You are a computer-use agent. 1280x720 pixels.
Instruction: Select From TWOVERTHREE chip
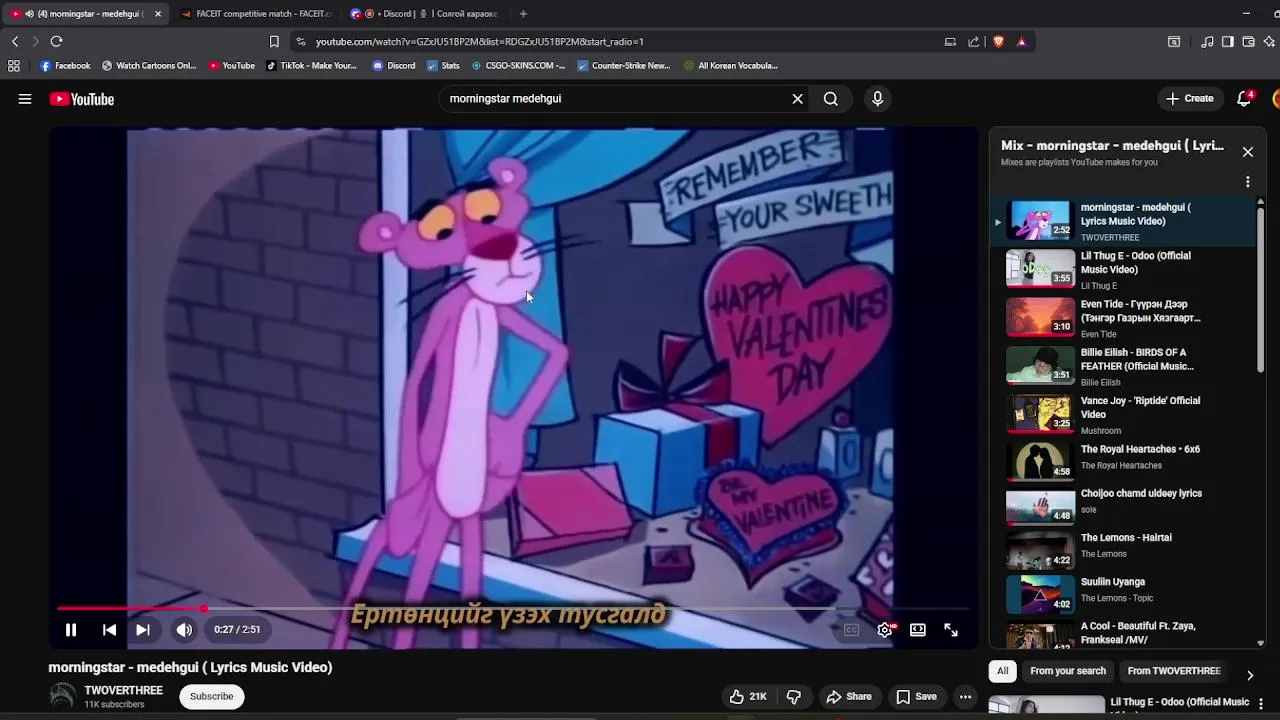point(1174,671)
